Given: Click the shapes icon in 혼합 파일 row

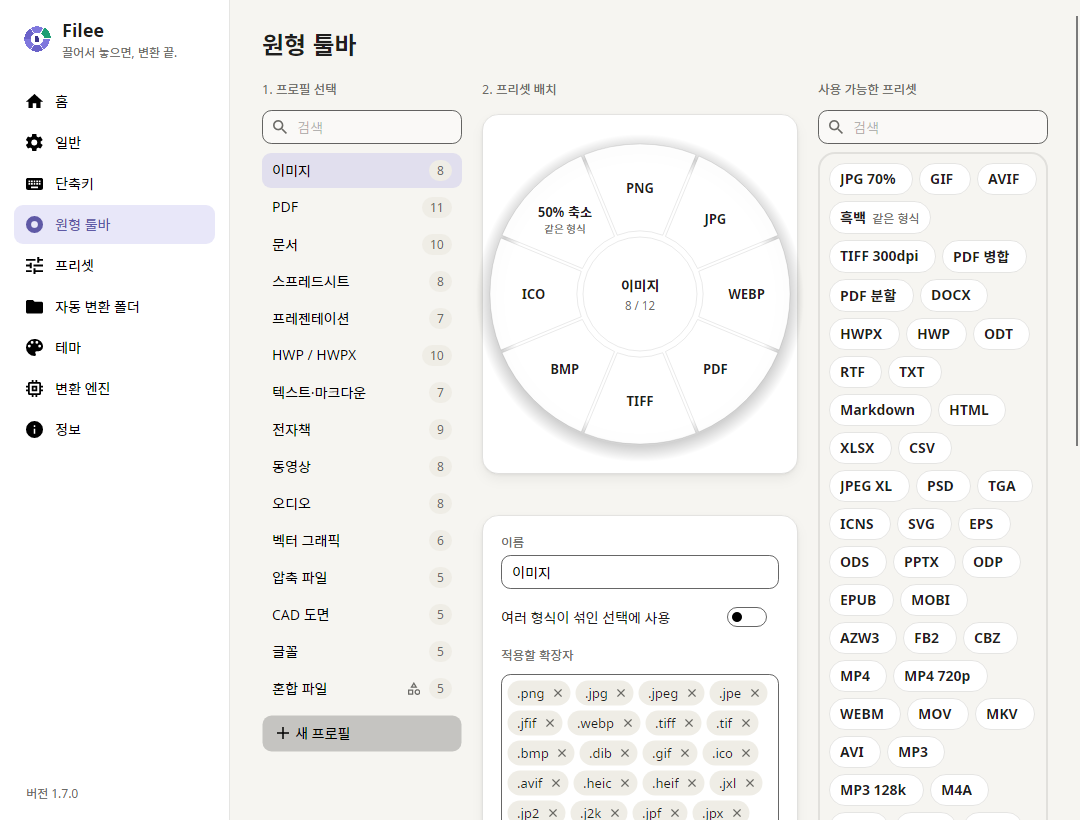Looking at the screenshot, I should coord(414,688).
